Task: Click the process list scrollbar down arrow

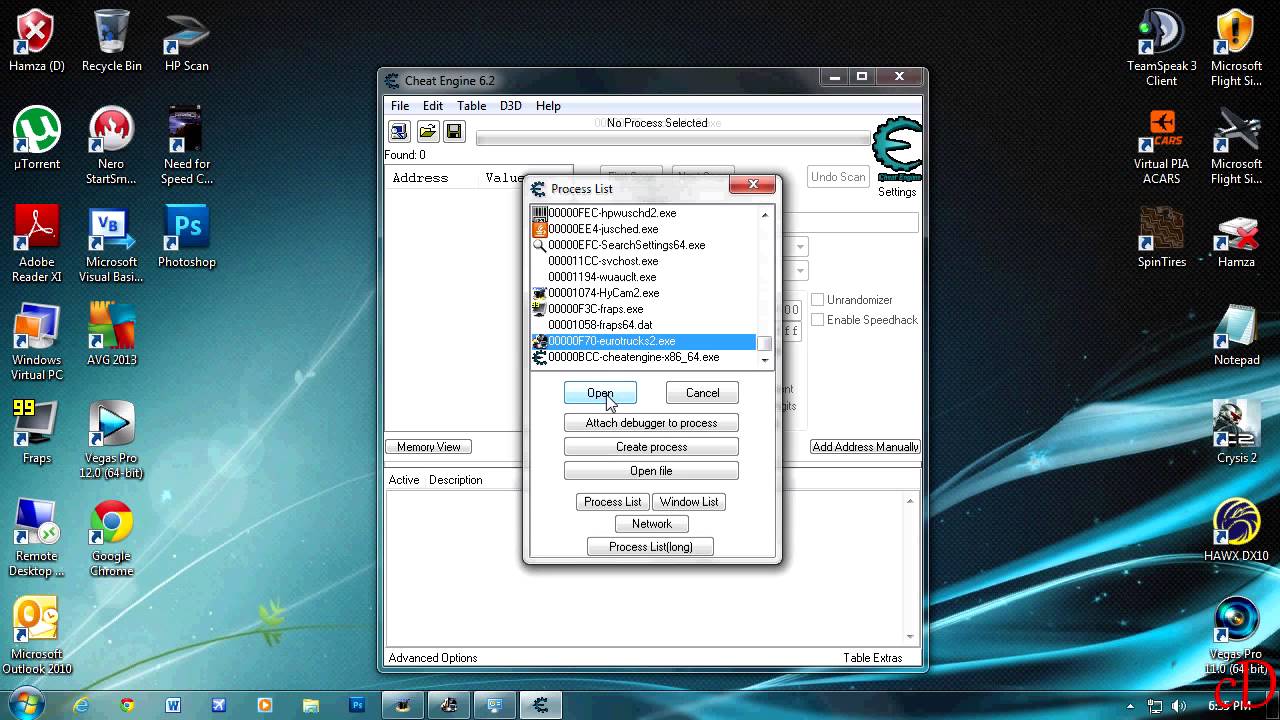Action: point(765,359)
